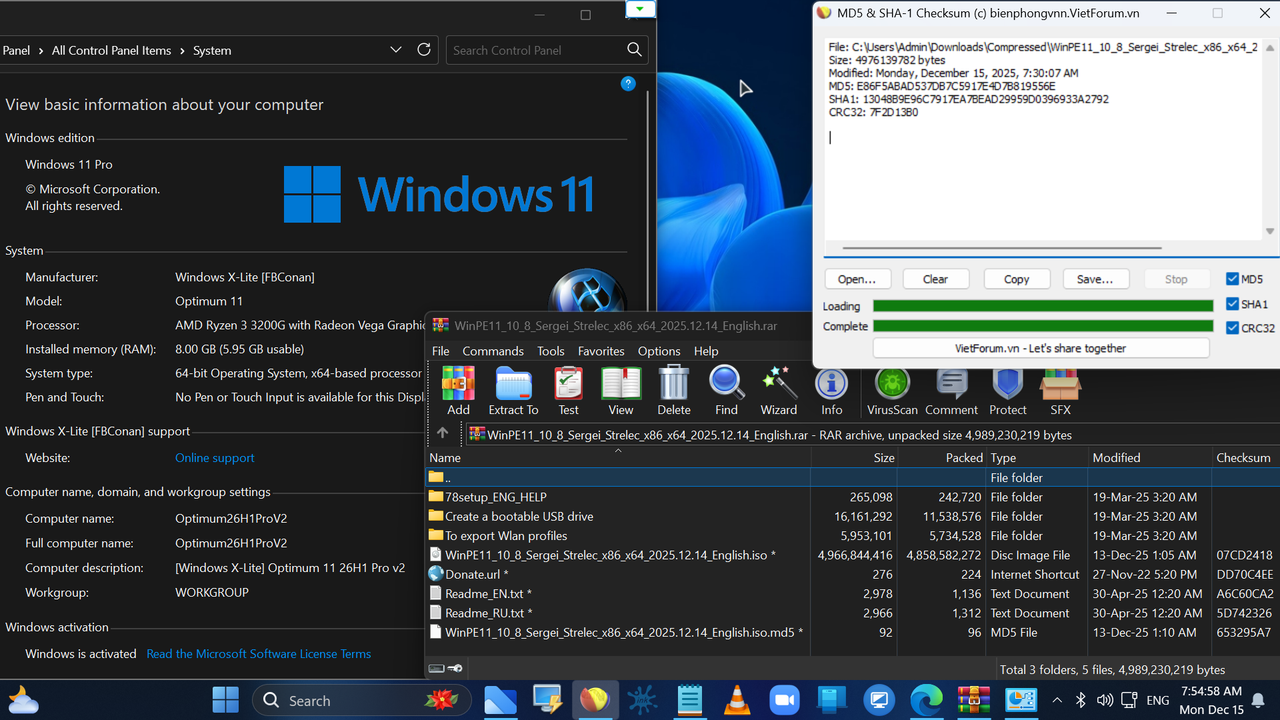
Task: Click the Open... button in Checksum window
Action: pos(857,279)
